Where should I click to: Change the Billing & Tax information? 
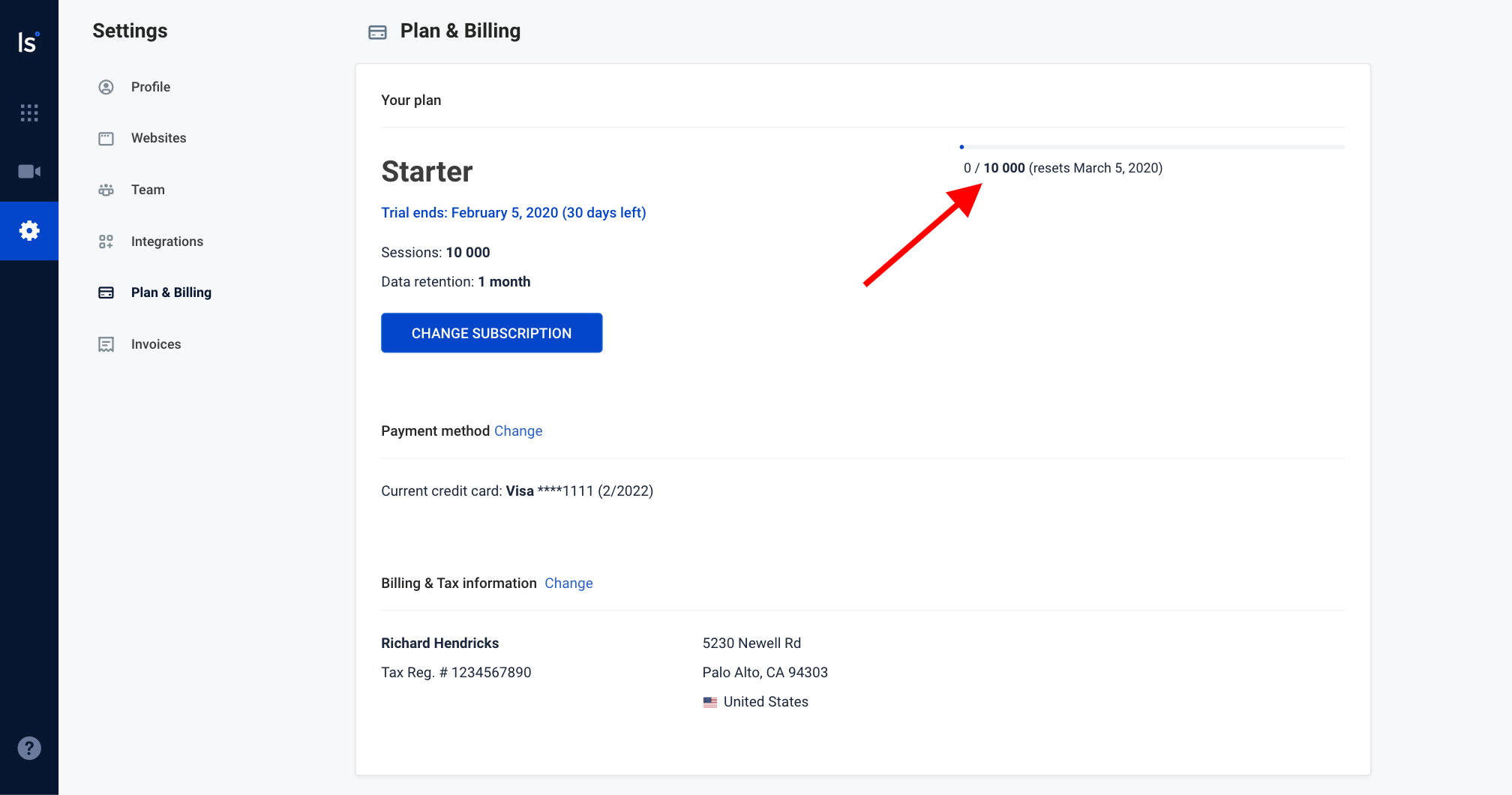pos(568,583)
